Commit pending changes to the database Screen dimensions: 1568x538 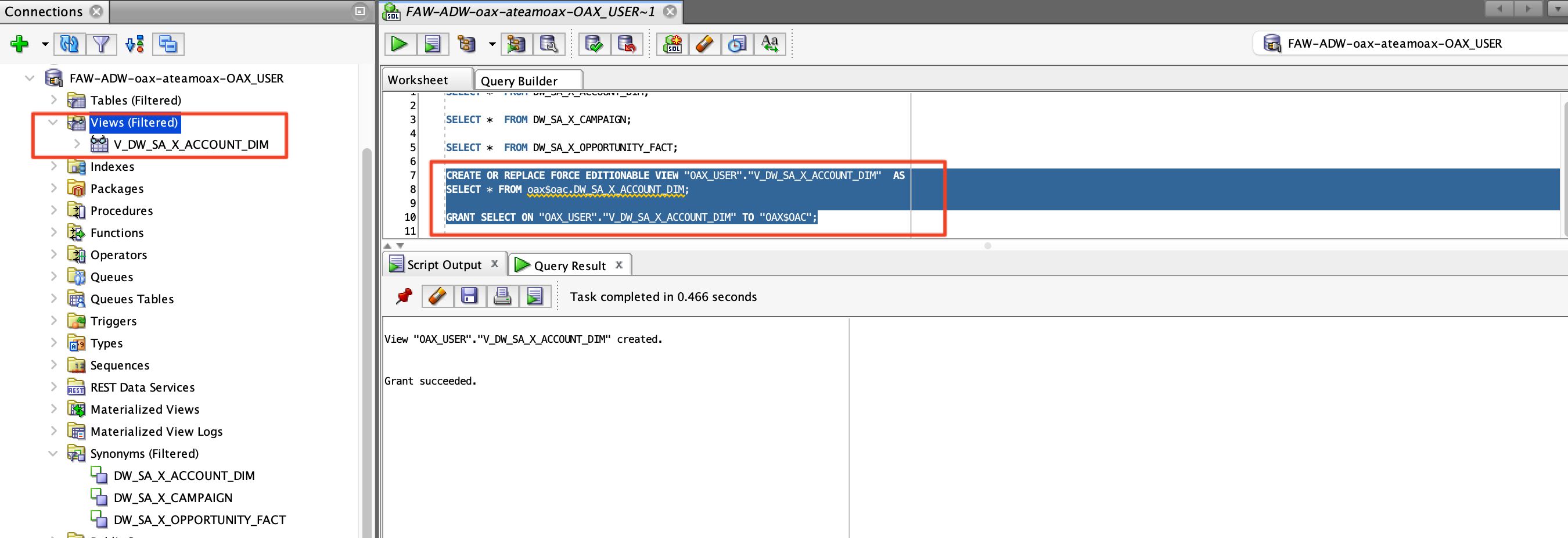pyautogui.click(x=595, y=43)
